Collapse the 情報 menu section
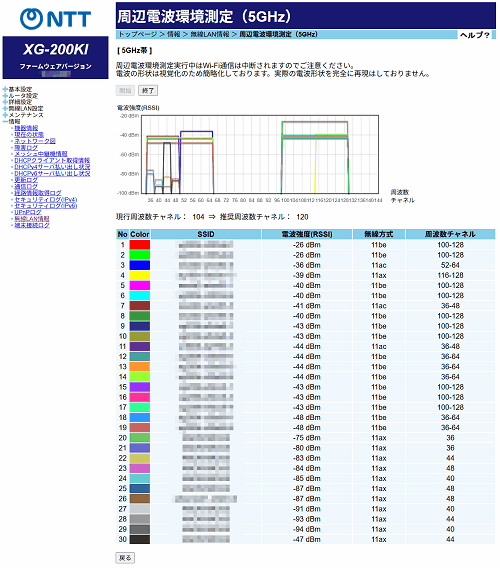 pyautogui.click(x=12, y=121)
